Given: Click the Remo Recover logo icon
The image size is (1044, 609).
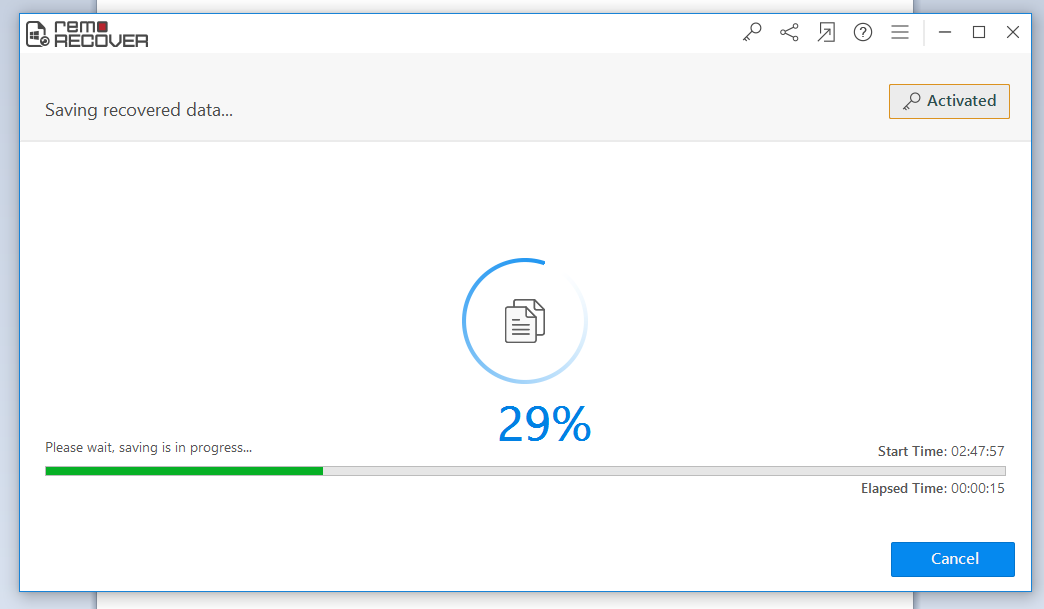Looking at the screenshot, I should click(x=37, y=34).
